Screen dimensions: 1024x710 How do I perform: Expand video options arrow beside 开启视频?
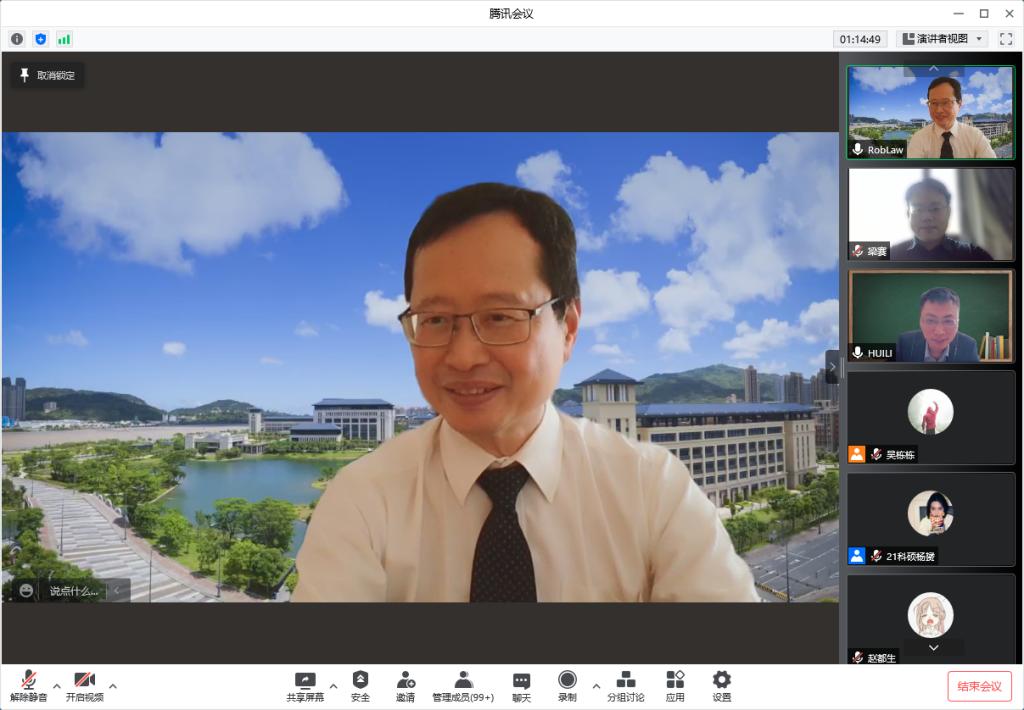point(113,686)
